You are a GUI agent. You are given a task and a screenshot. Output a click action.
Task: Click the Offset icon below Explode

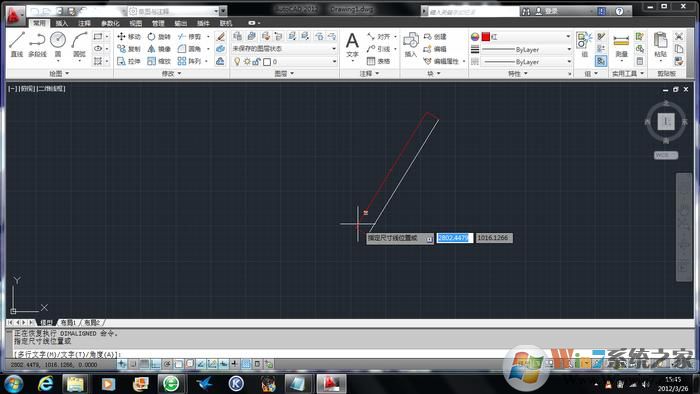[221, 61]
